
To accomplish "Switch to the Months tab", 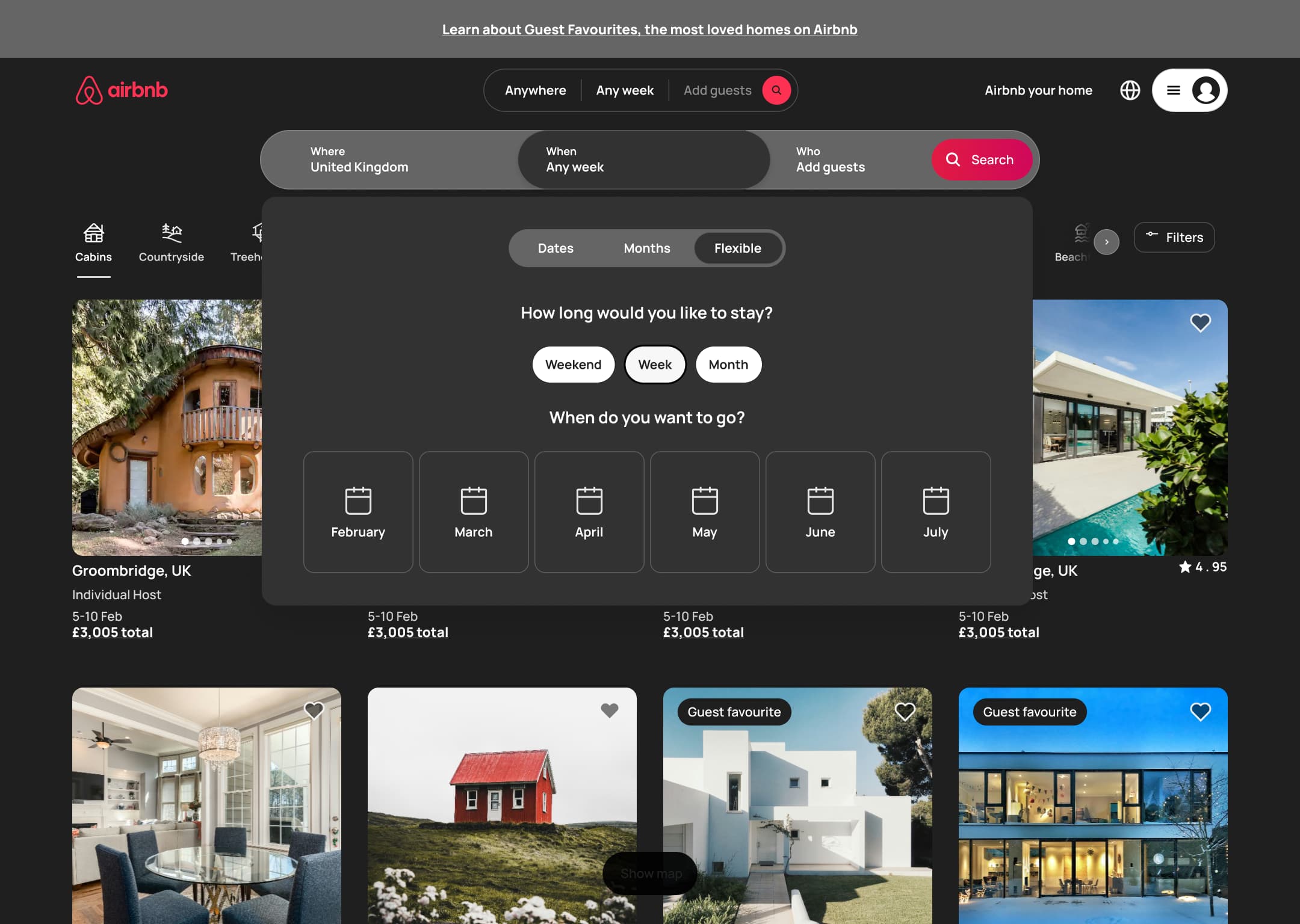I will coord(647,248).
